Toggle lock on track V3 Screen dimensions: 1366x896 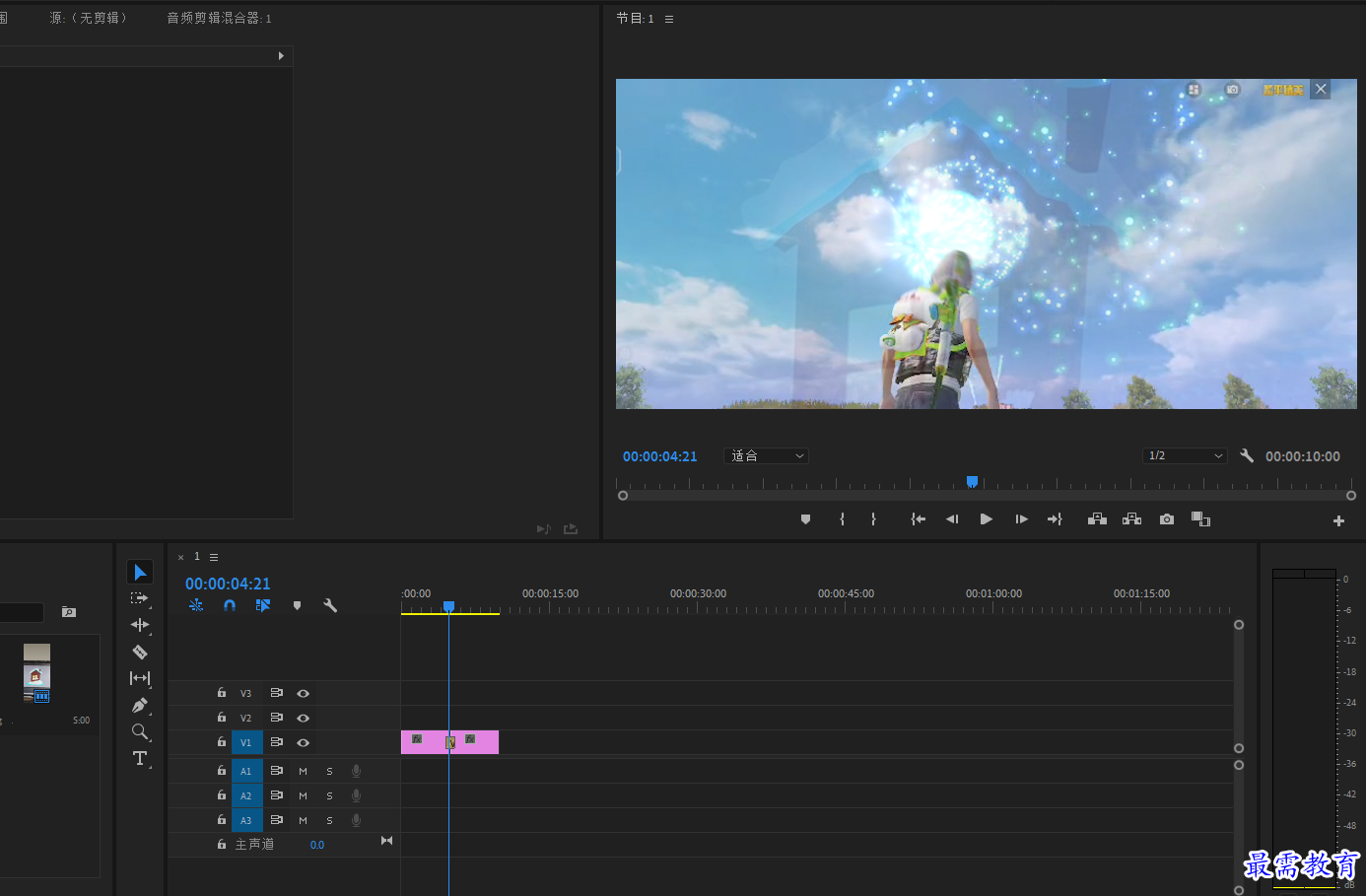(x=222, y=693)
